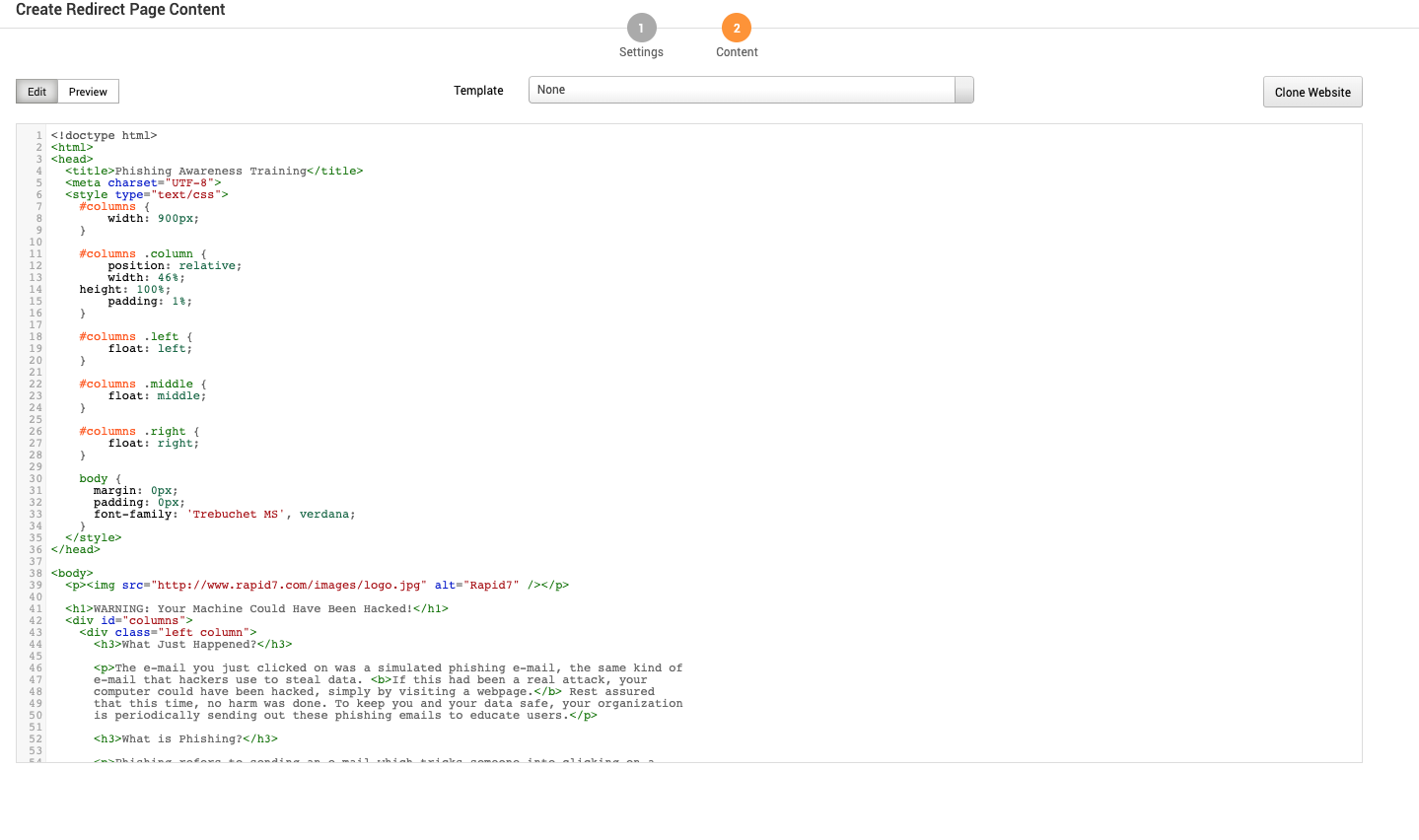Switch to Preview mode
Image resolution: width=1419 pixels, height=840 pixels.
tap(88, 92)
